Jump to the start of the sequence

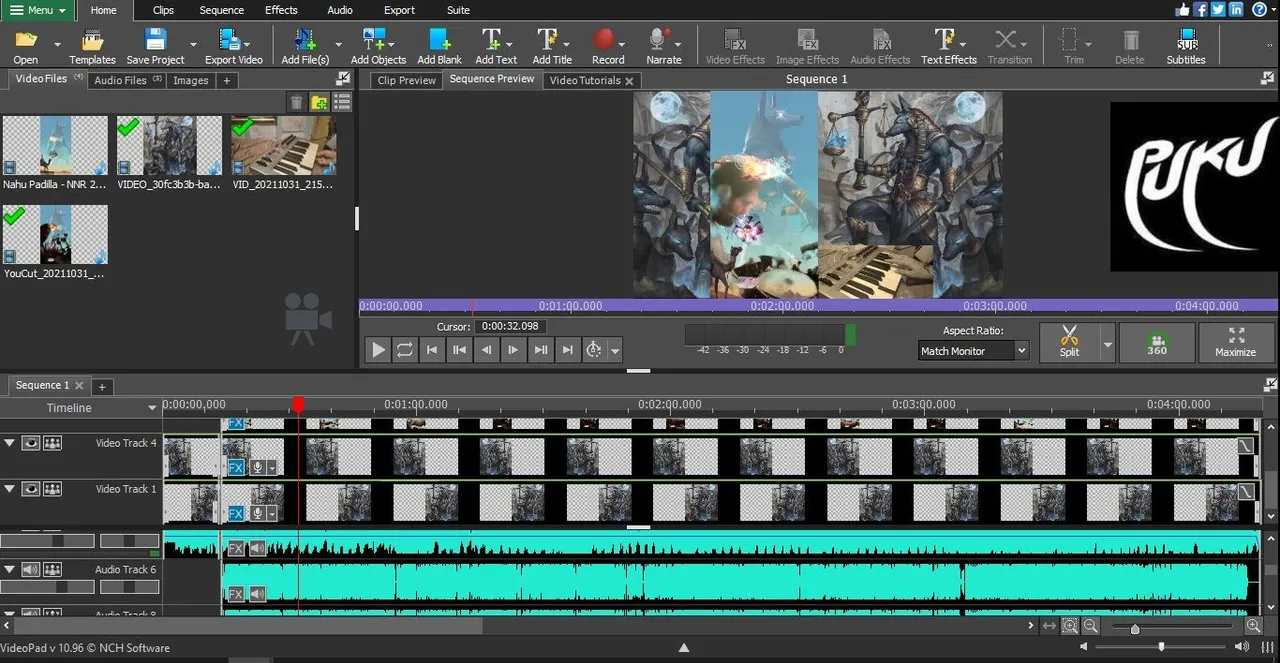pyautogui.click(x=432, y=349)
